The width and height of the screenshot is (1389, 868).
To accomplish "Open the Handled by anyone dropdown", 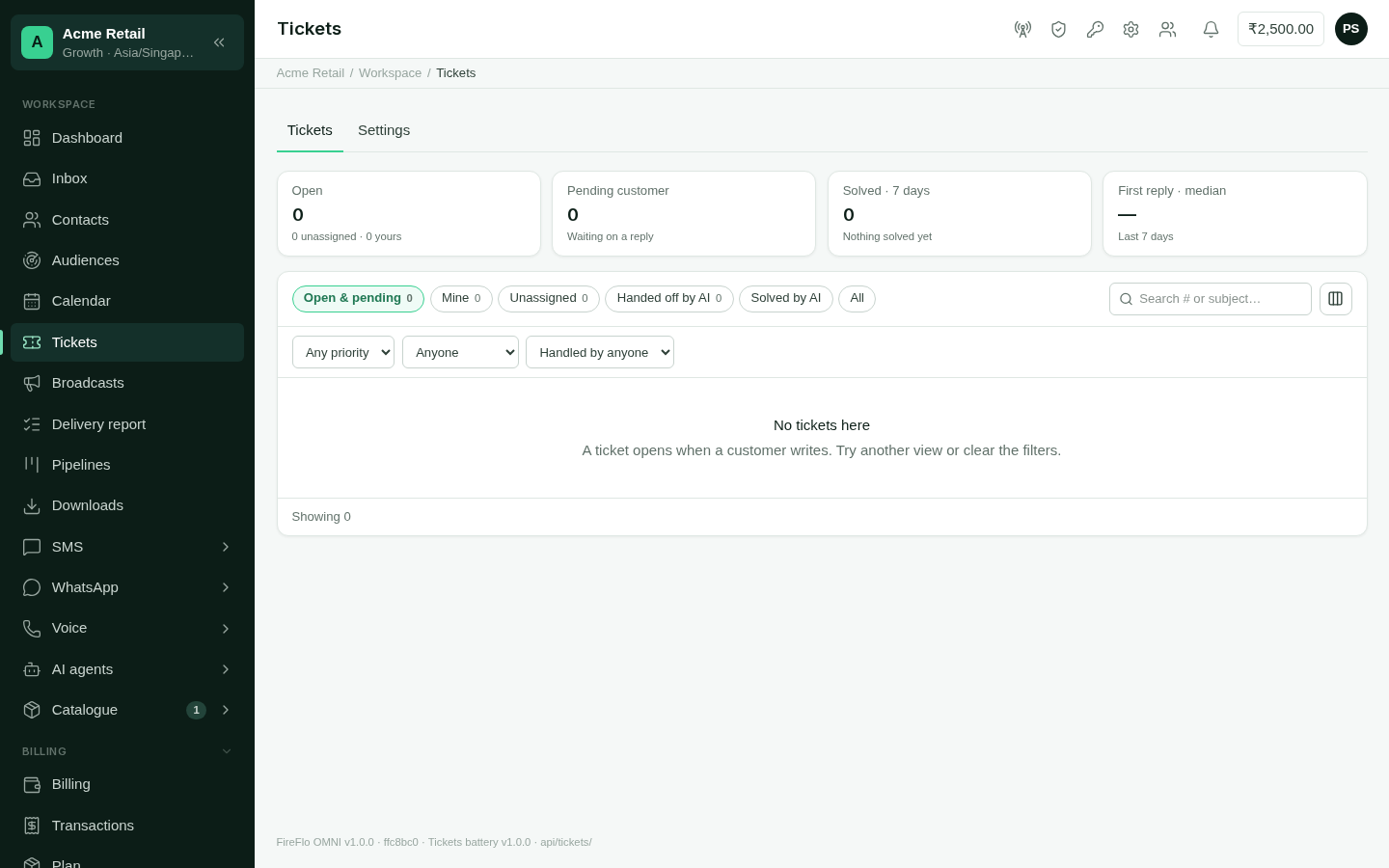I will [600, 352].
